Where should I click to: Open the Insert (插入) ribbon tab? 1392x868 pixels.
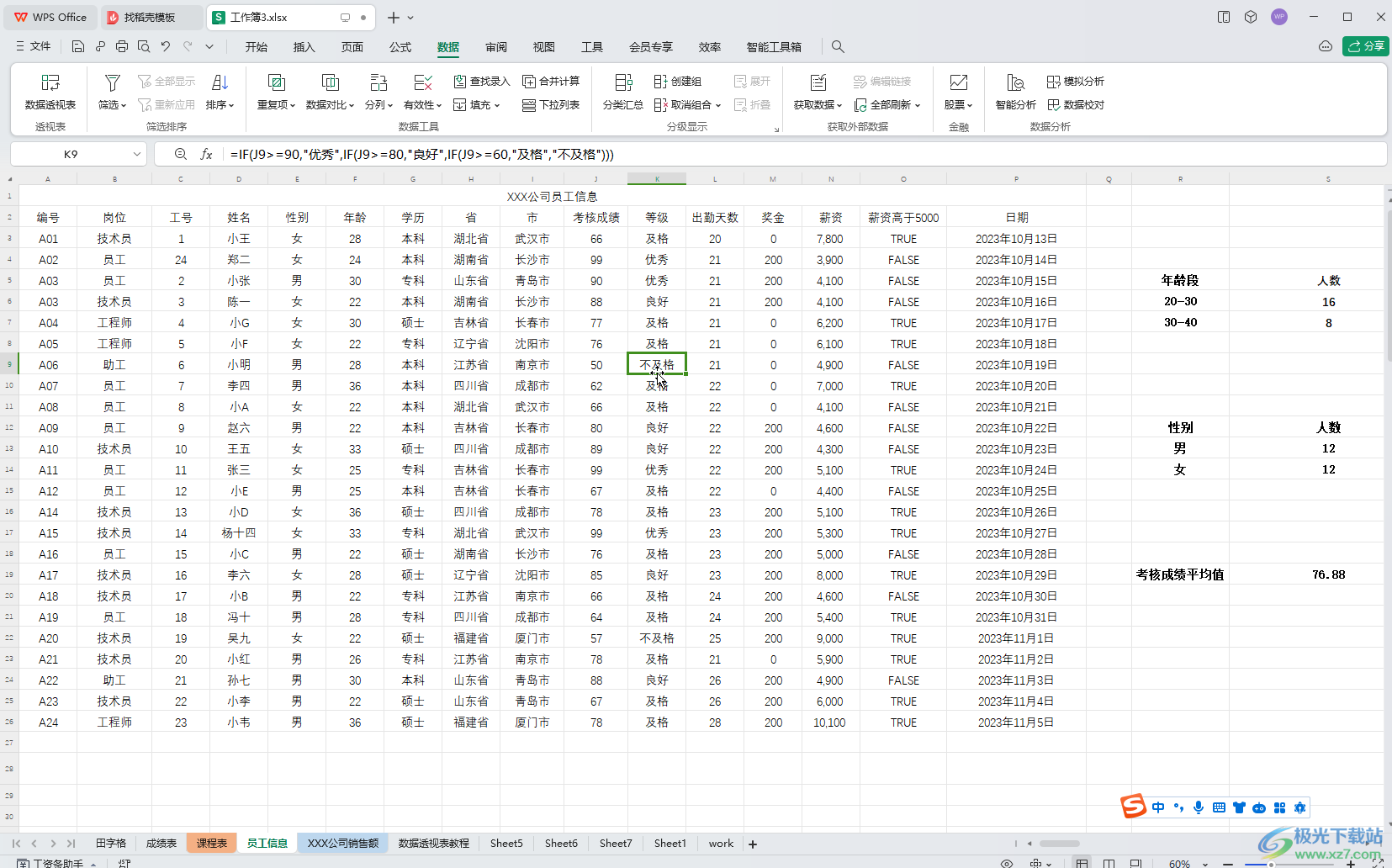304,47
